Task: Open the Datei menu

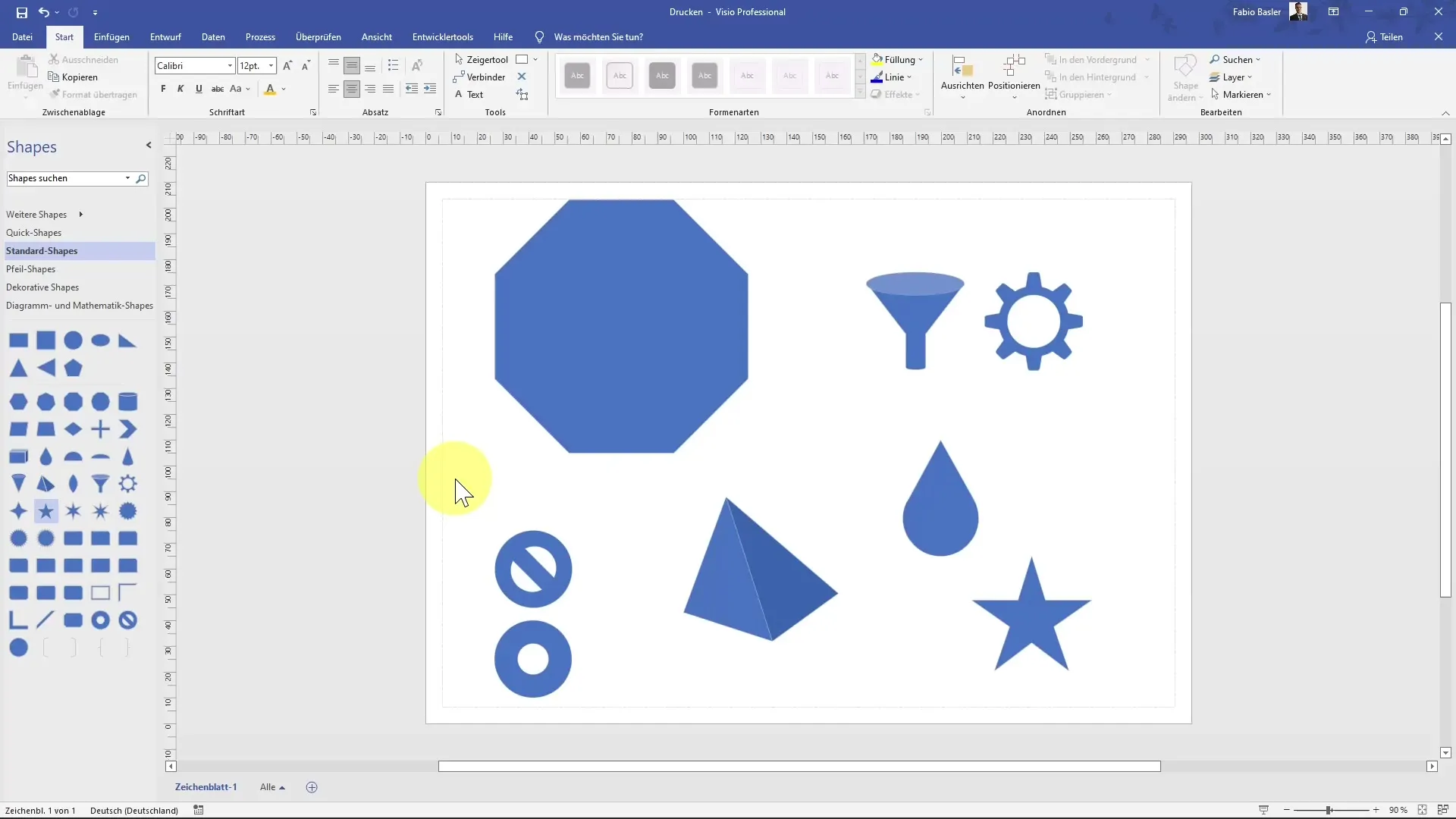Action: (x=23, y=36)
